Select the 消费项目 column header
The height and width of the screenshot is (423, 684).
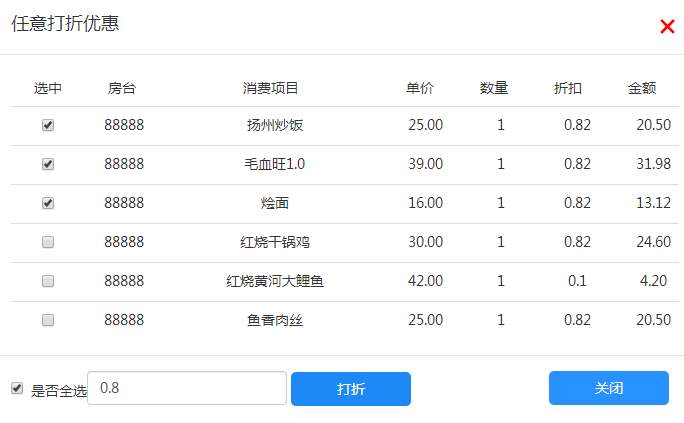(x=270, y=89)
